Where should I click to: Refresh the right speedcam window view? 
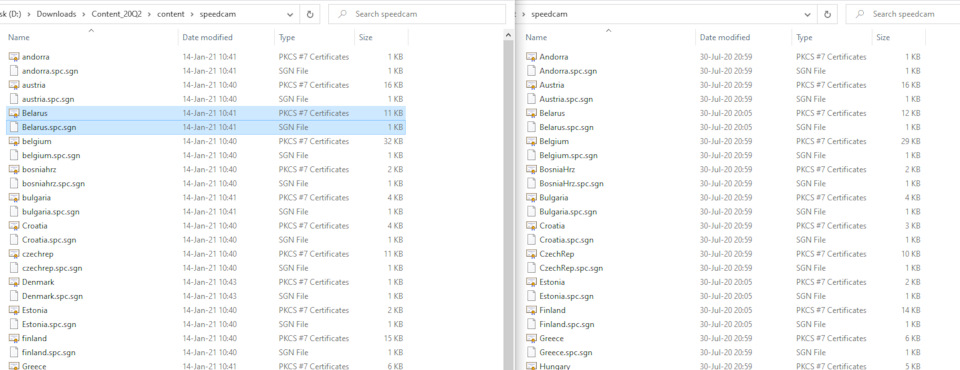pyautogui.click(x=828, y=14)
